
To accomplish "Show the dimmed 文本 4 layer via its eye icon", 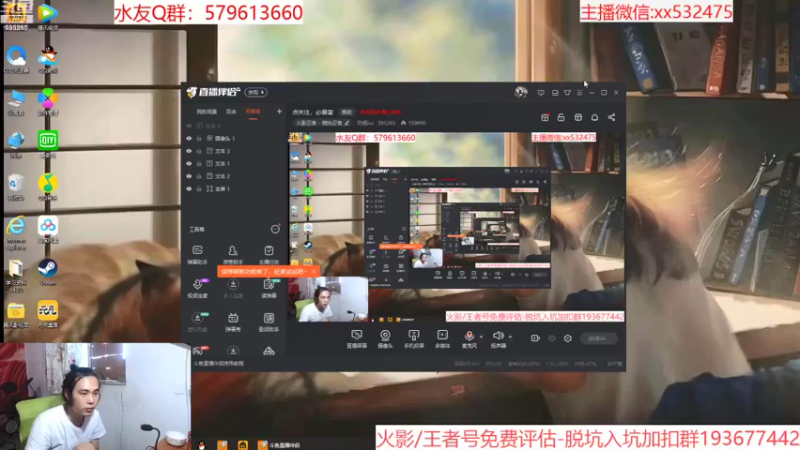I will tap(189, 126).
